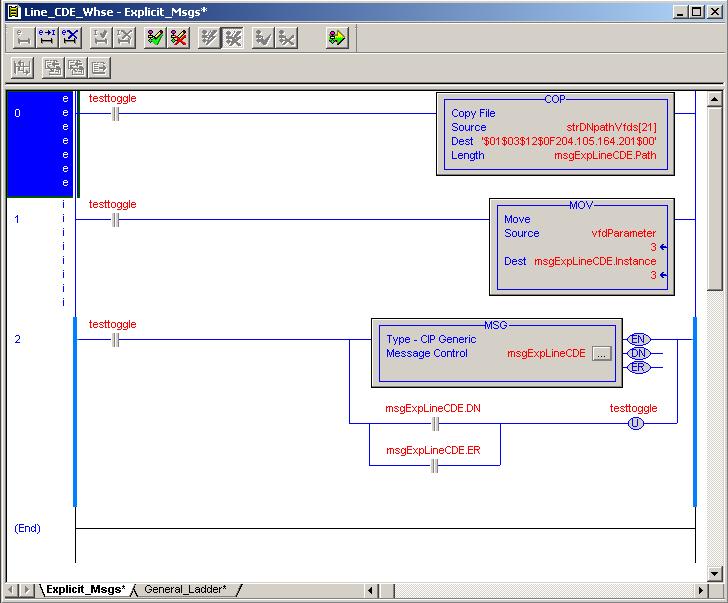The height and width of the screenshot is (603, 728).
Task: Select the COP instruction title
Action: point(555,99)
